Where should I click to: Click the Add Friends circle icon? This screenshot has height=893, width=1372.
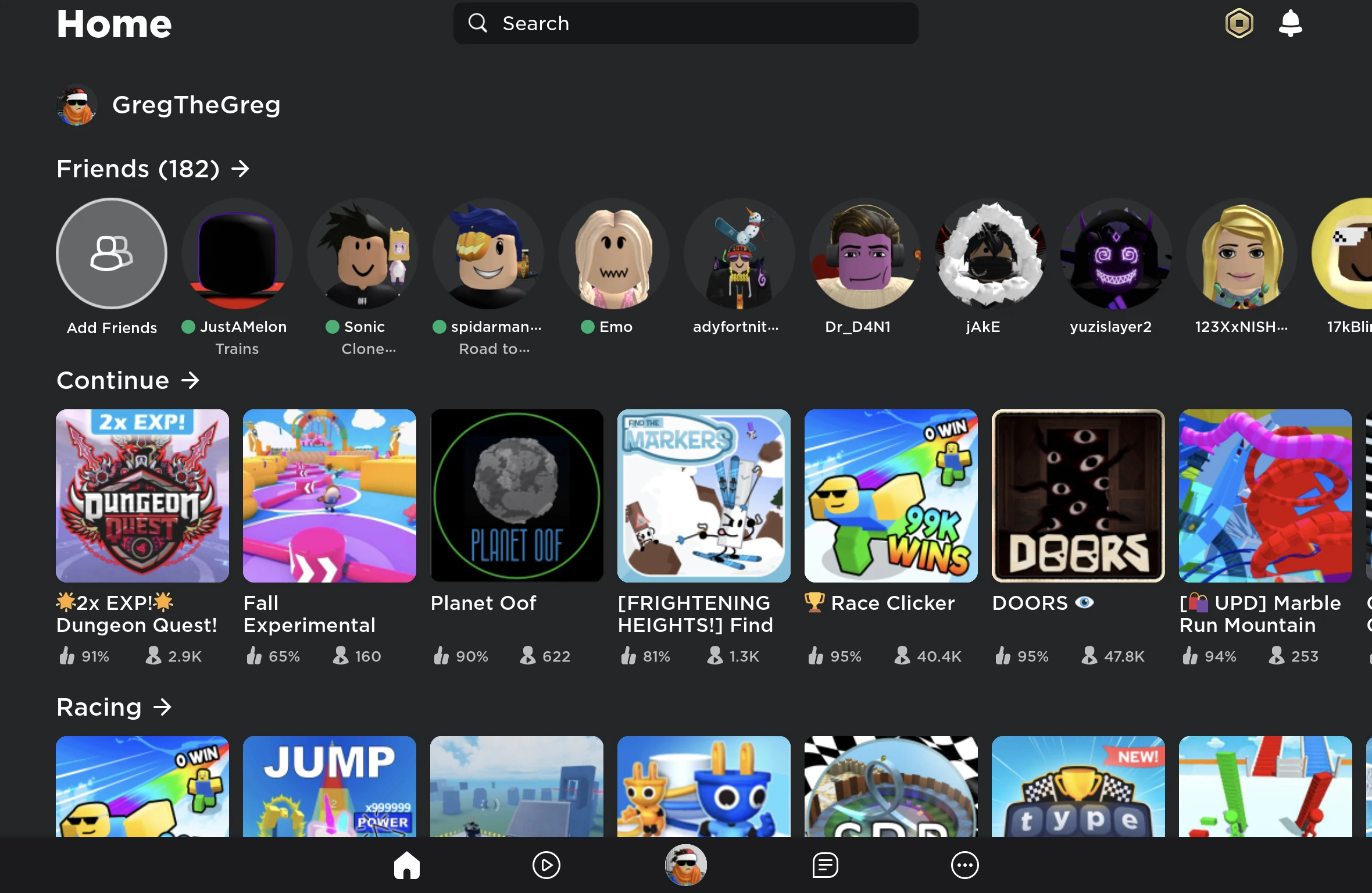tap(112, 253)
